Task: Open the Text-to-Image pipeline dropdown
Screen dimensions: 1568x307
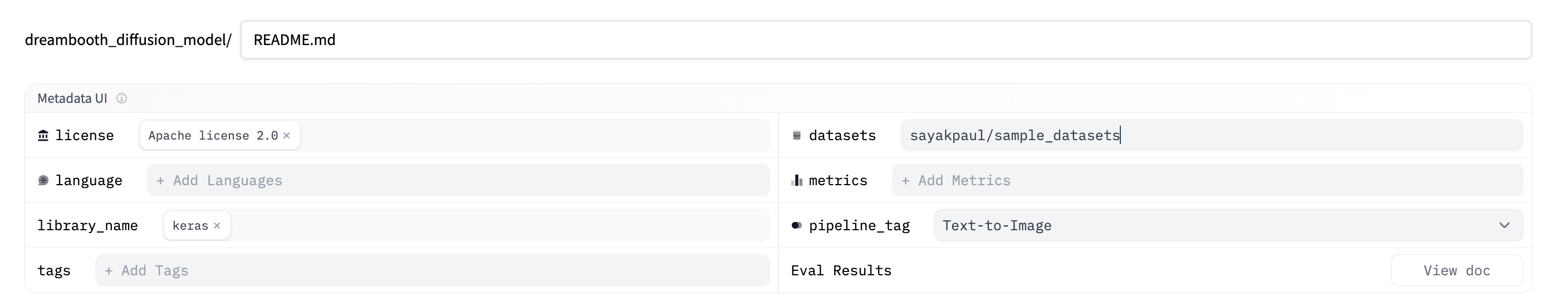Action: pos(1217,226)
